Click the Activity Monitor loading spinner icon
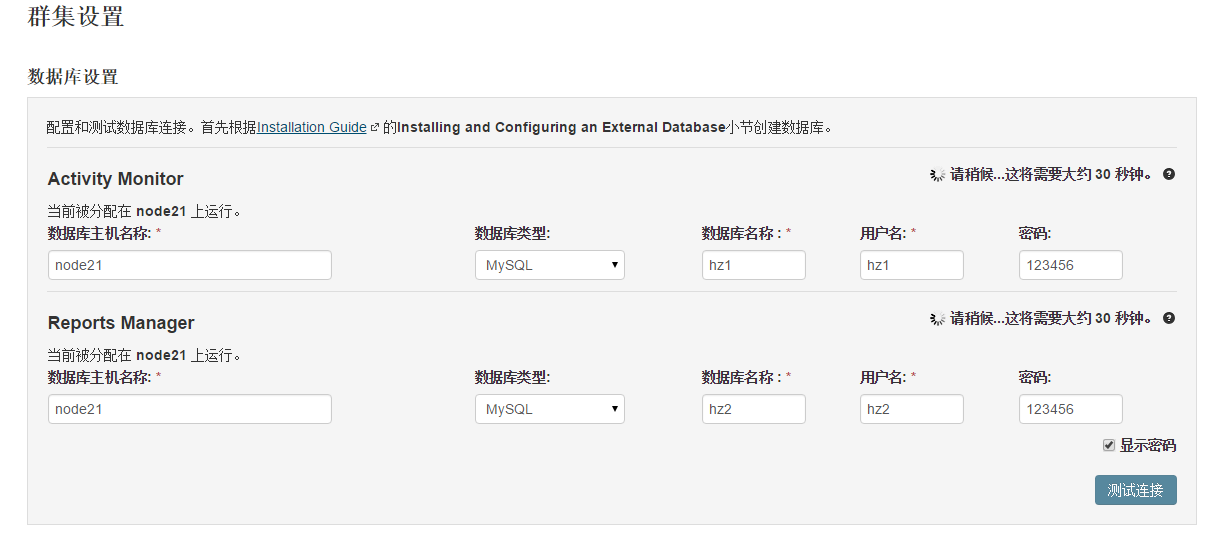The width and height of the screenshot is (1216, 537). [937, 175]
